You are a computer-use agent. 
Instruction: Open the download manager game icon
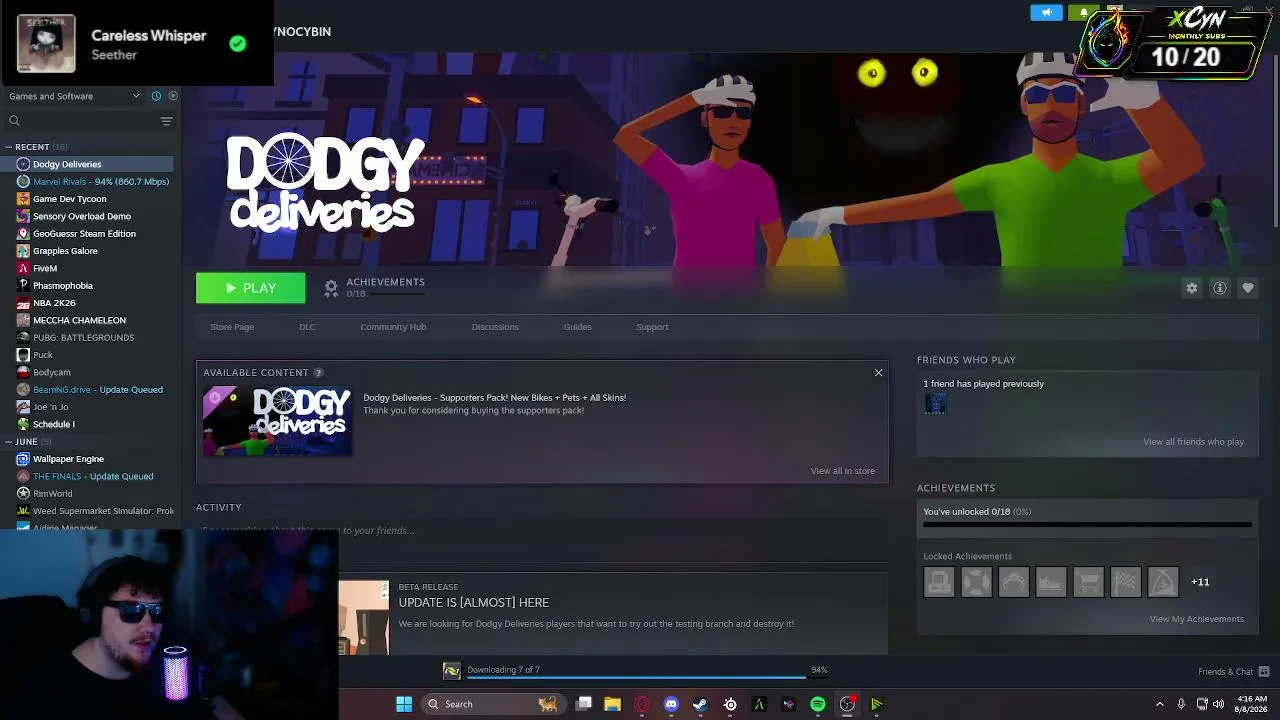(x=452, y=671)
